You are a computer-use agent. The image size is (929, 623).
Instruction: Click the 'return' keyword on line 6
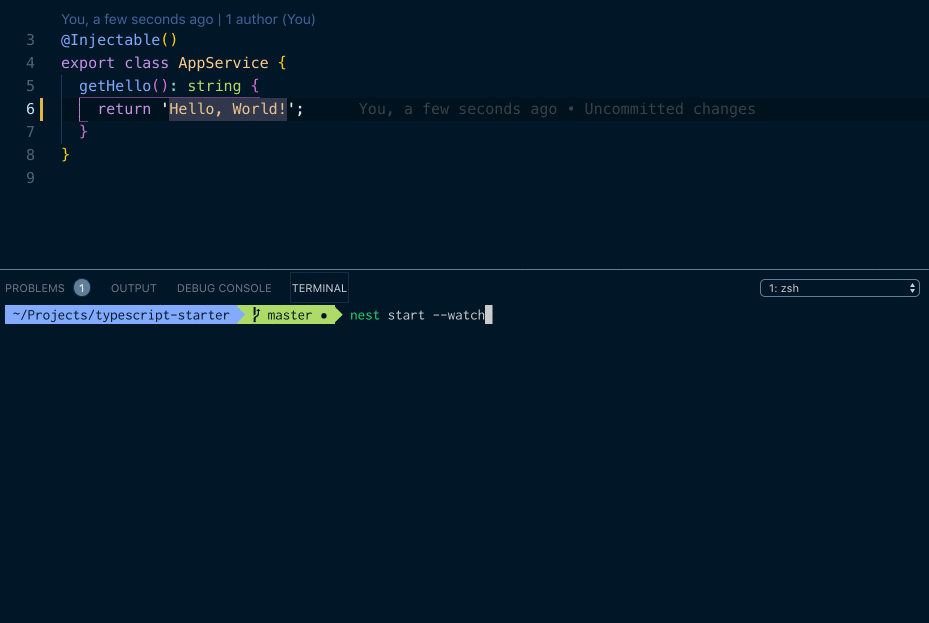click(x=124, y=110)
